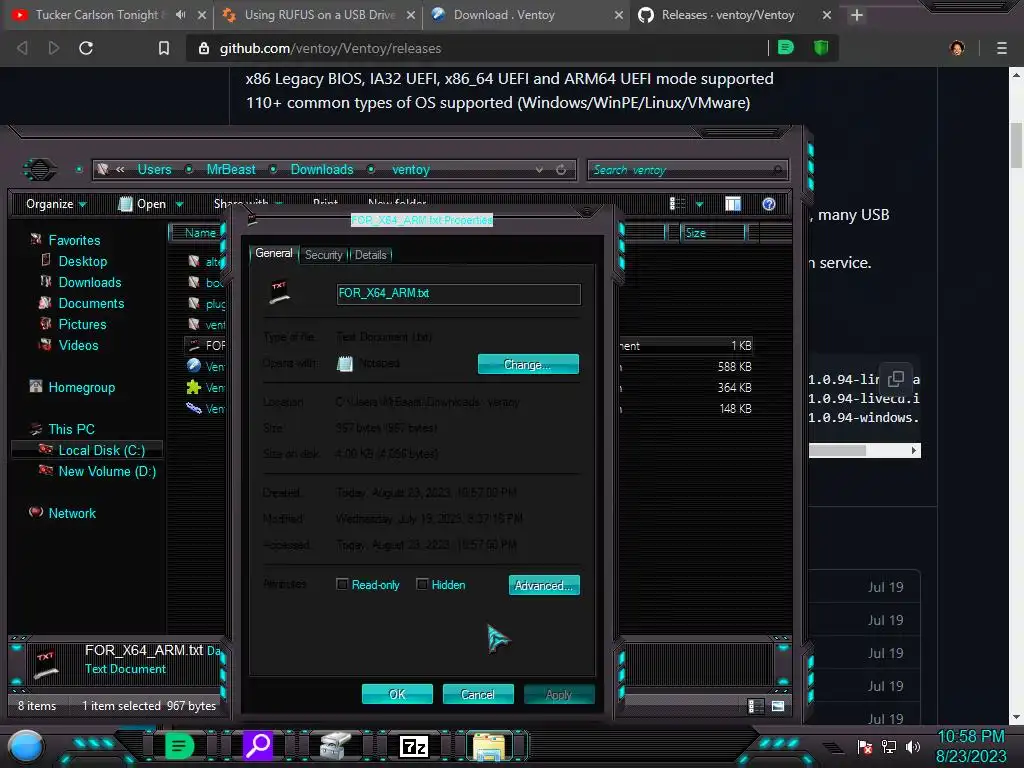
Task: Refresh the ventoy folder in address bar
Action: [x=561, y=170]
